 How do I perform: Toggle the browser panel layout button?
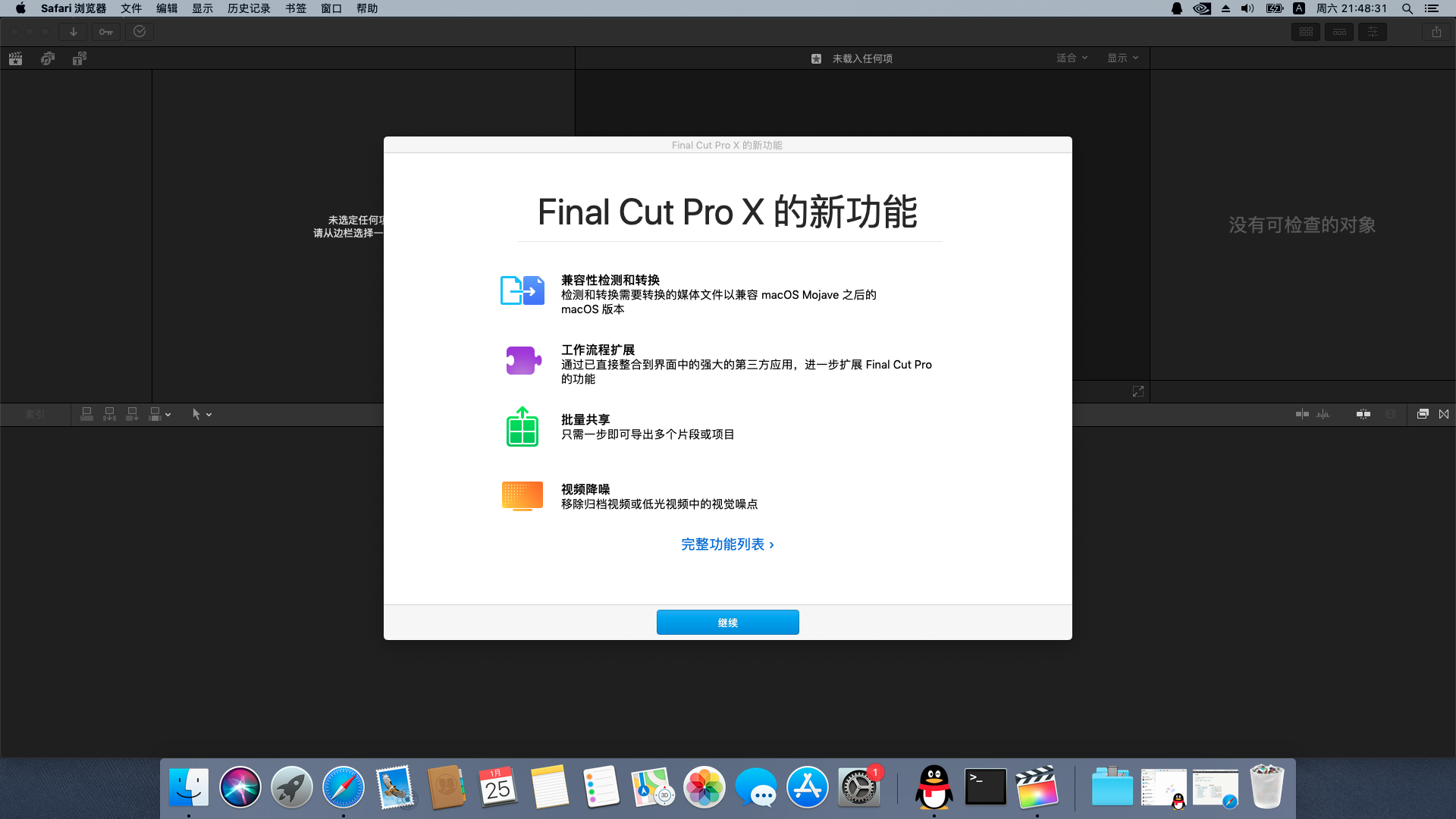1306,32
